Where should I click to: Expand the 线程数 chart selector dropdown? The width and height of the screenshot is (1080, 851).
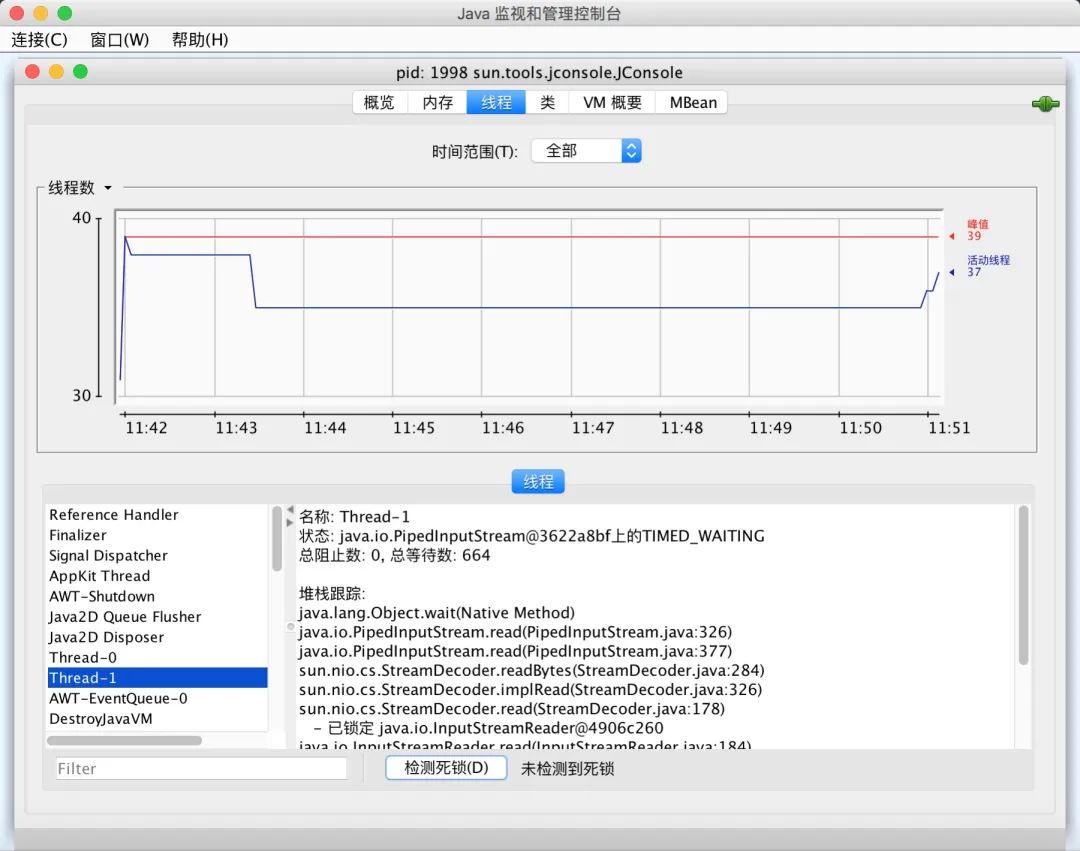click(x=108, y=188)
